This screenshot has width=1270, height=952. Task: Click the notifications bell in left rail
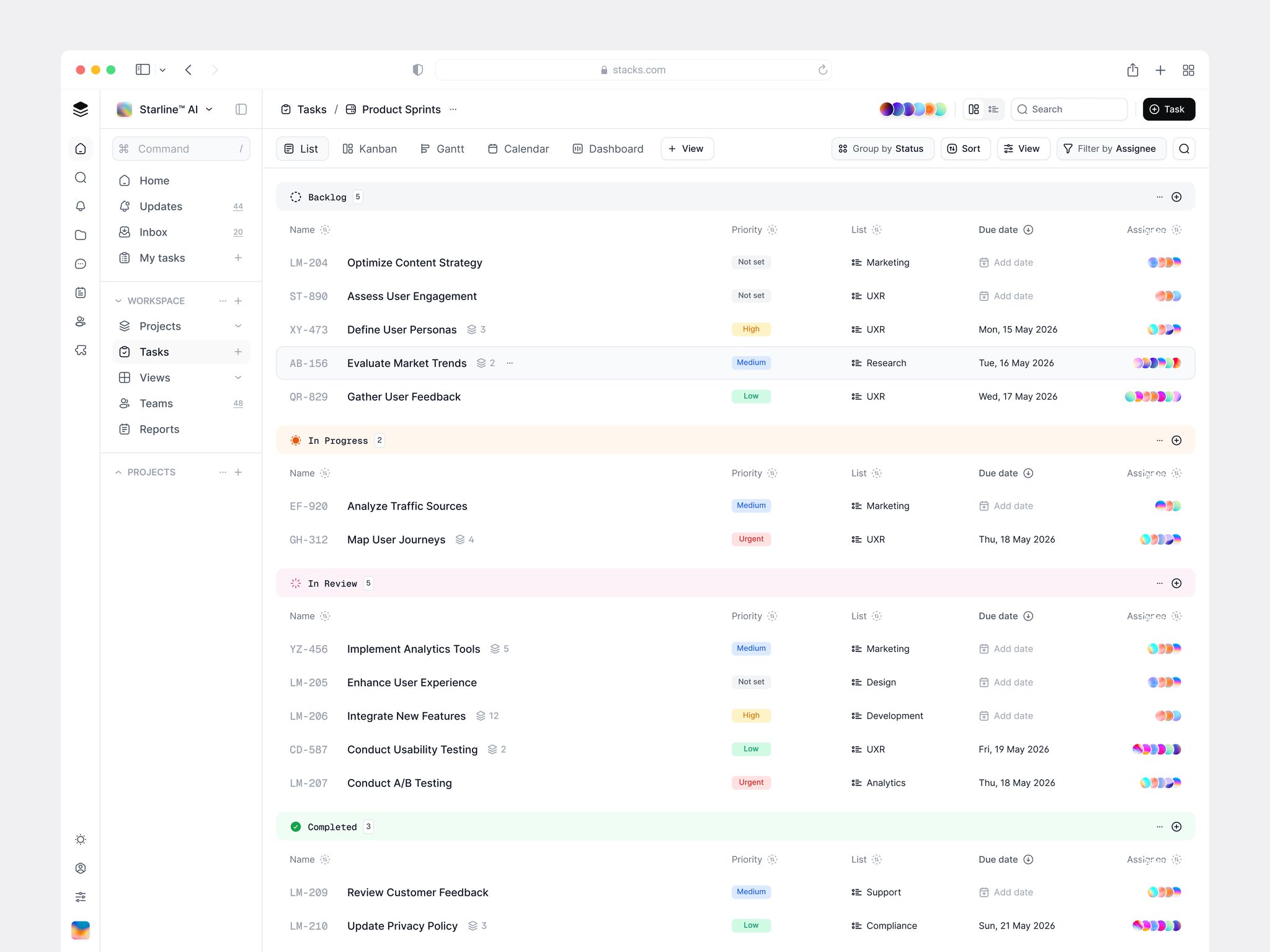(81, 206)
